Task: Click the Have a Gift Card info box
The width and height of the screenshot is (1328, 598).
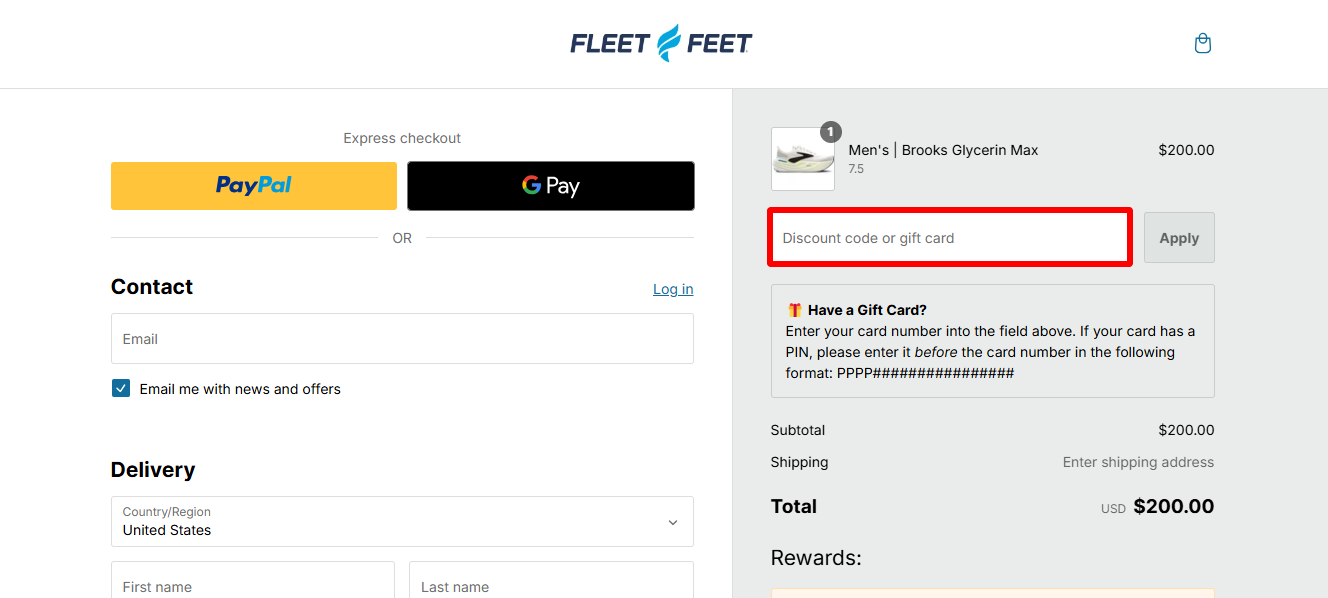Action: click(993, 341)
